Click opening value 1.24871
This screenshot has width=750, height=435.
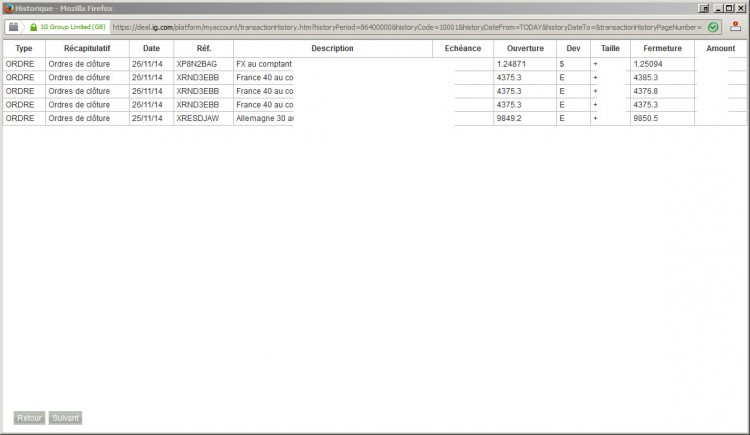pyautogui.click(x=511, y=64)
